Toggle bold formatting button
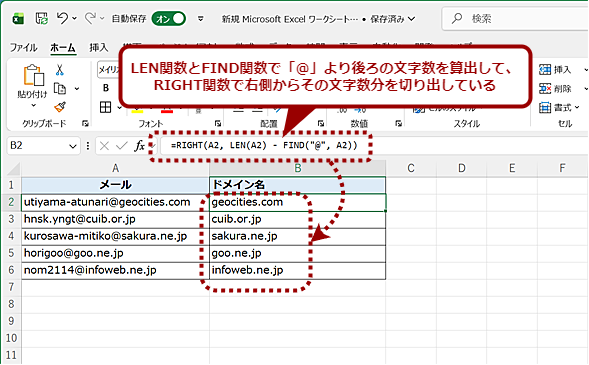Image resolution: width=589 pixels, height=365 pixels. pyautogui.click(x=106, y=88)
